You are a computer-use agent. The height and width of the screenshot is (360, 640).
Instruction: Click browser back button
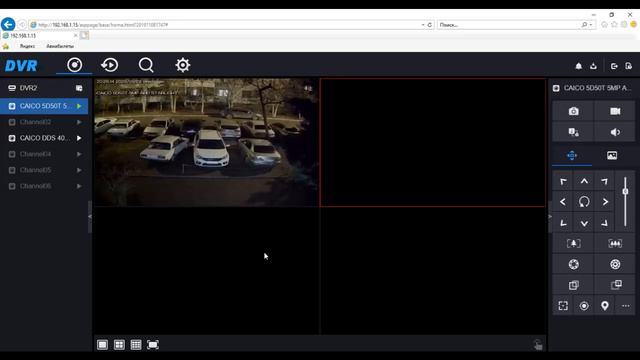pos(8,24)
